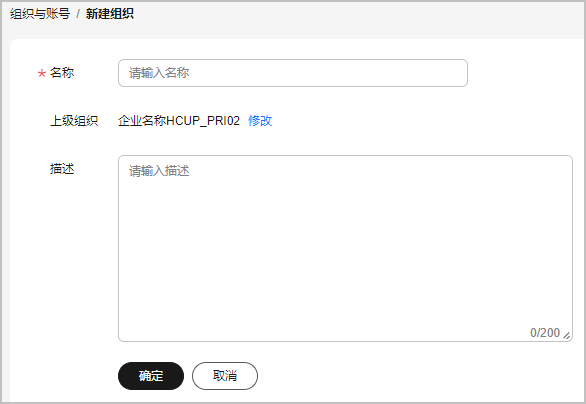Click the red required asterisk marker
Viewport: 586px width, 404px height.
pyautogui.click(x=41, y=73)
